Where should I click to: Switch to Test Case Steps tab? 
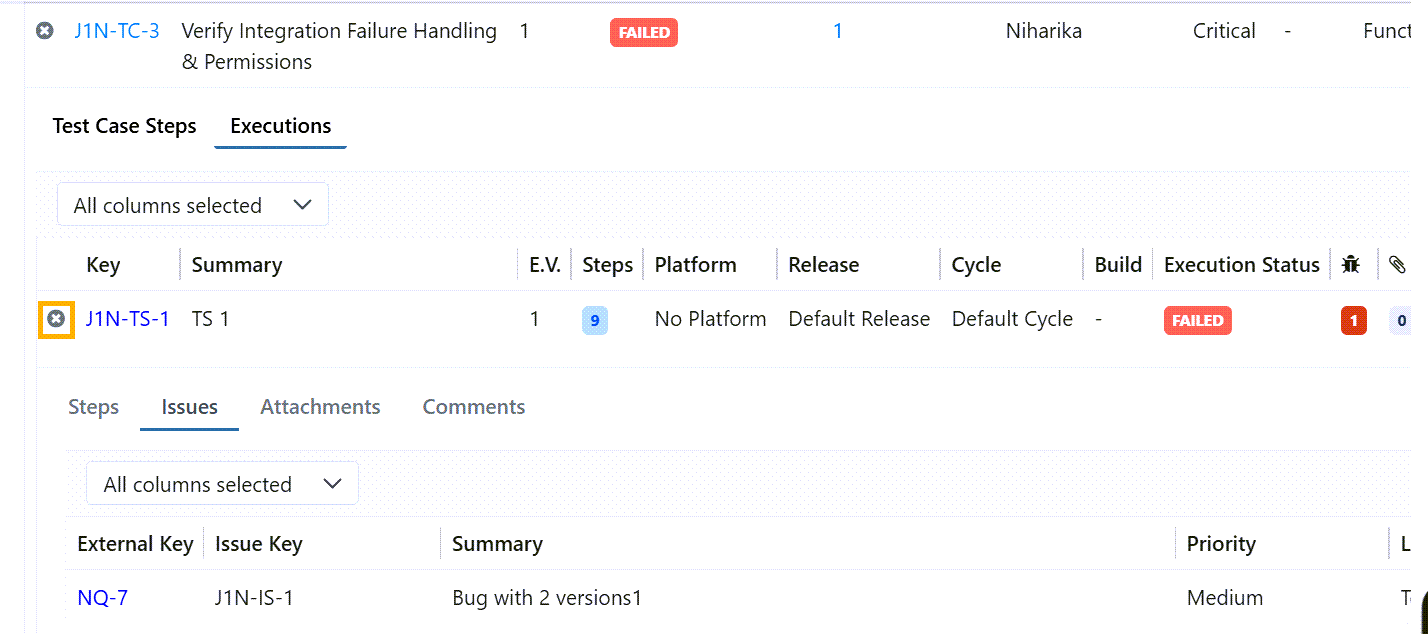click(124, 126)
